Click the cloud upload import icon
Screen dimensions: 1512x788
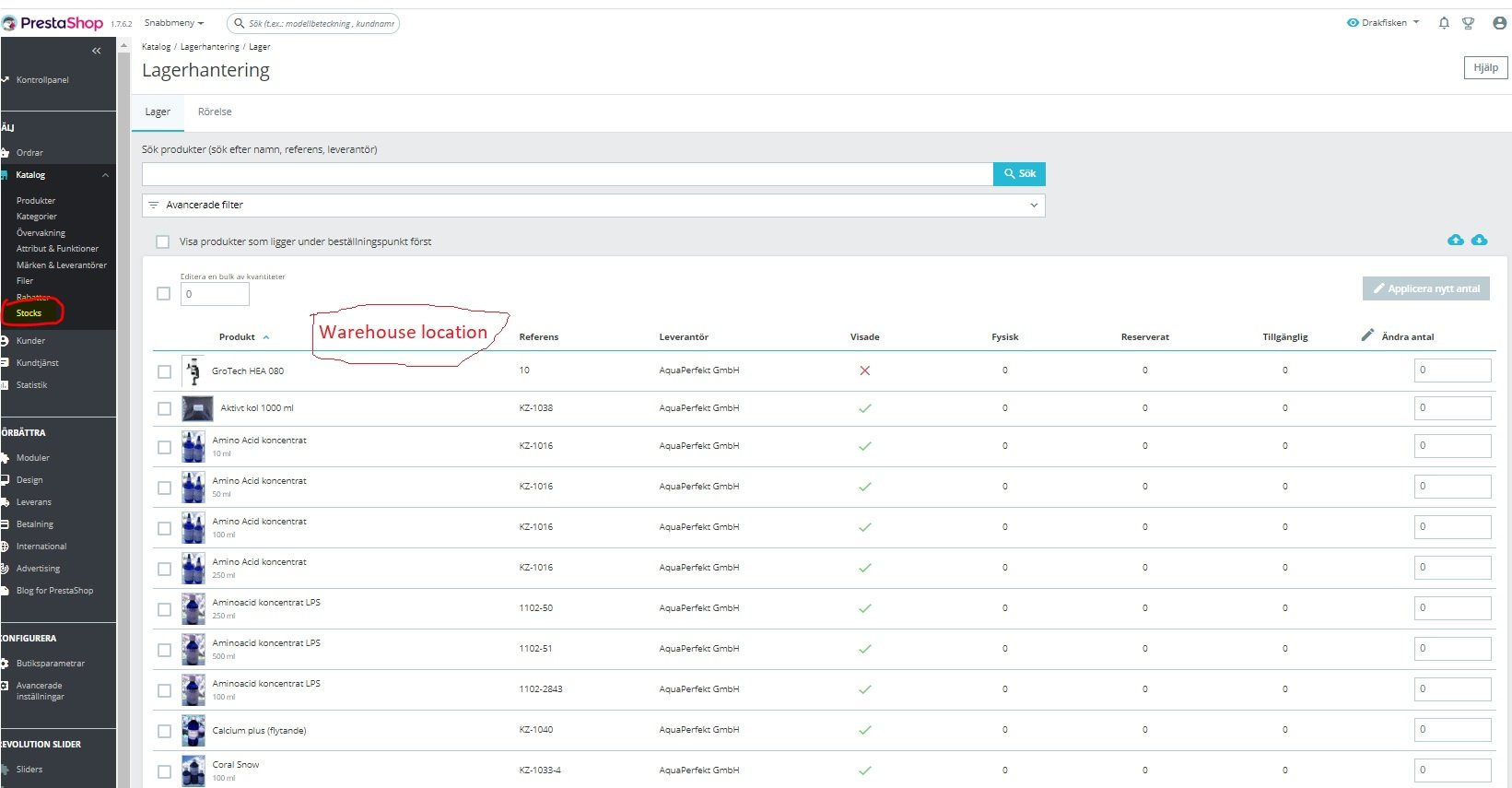(1456, 240)
